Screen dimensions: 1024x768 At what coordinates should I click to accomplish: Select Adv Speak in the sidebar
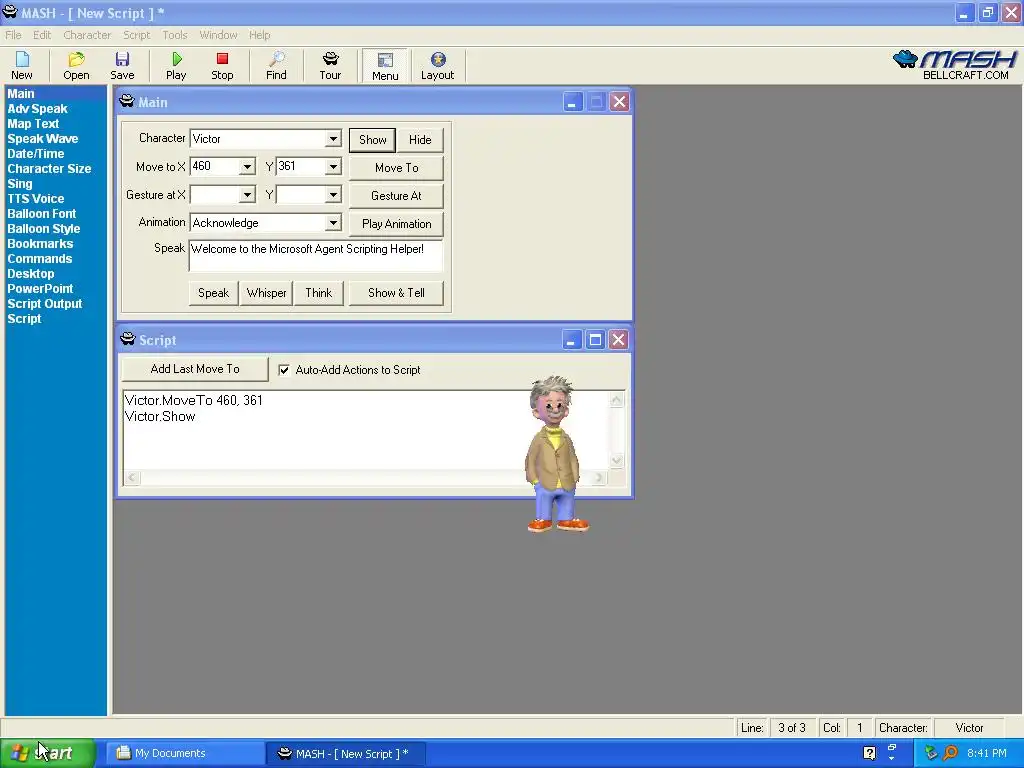(37, 109)
